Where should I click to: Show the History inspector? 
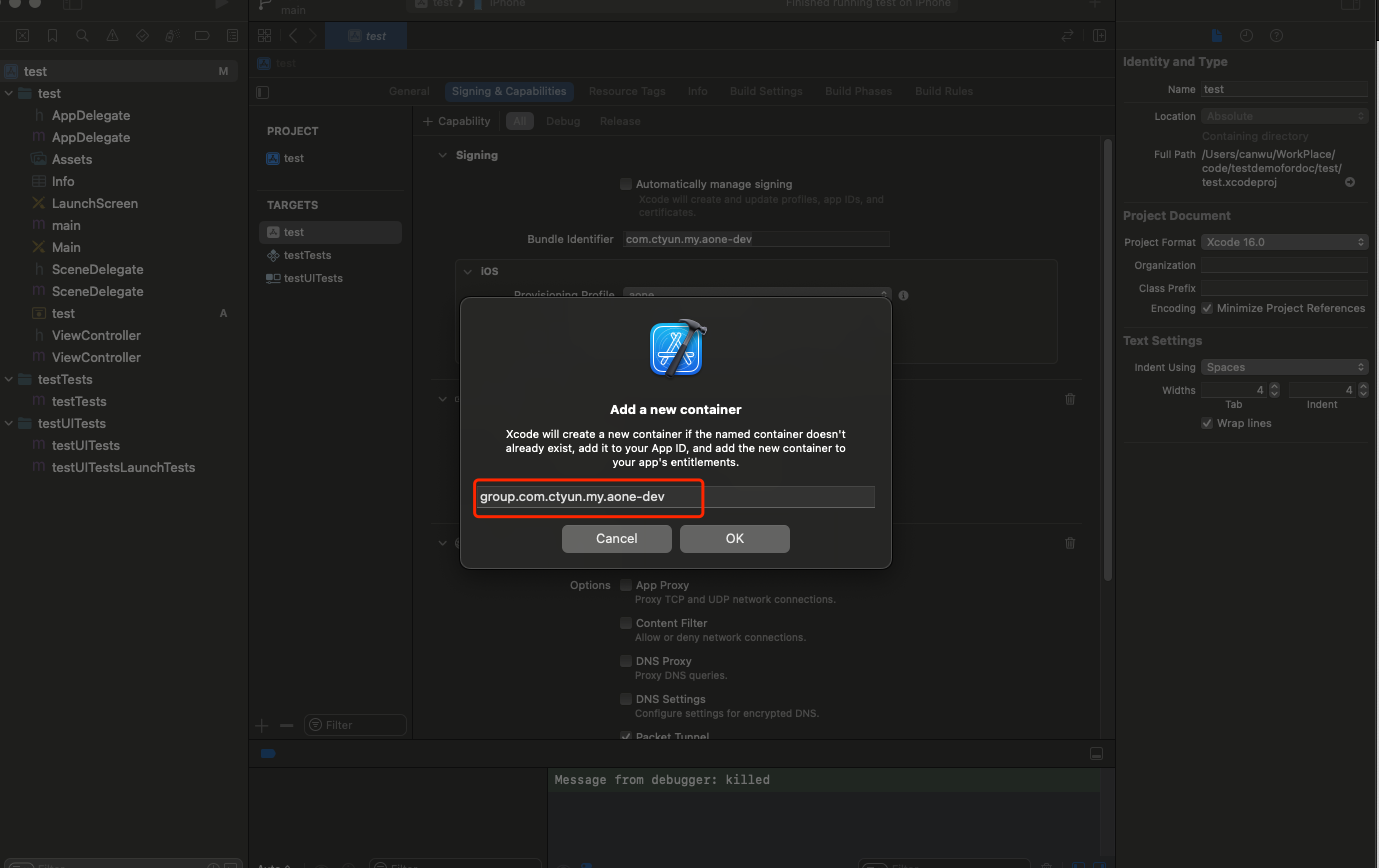pyautogui.click(x=1246, y=35)
